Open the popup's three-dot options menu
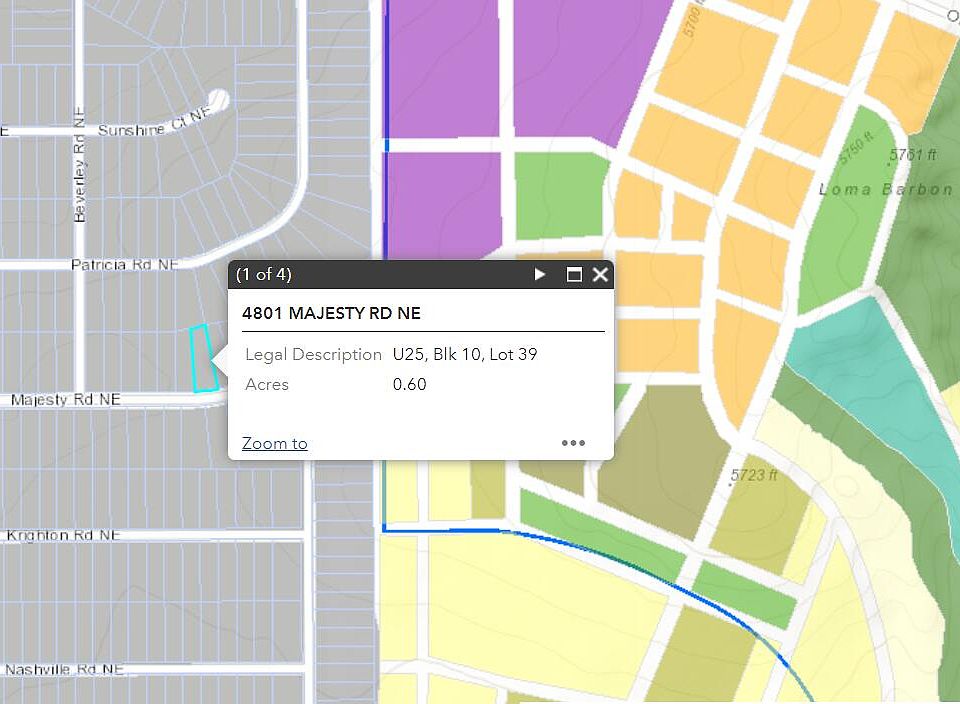The width and height of the screenshot is (960, 704). (573, 443)
